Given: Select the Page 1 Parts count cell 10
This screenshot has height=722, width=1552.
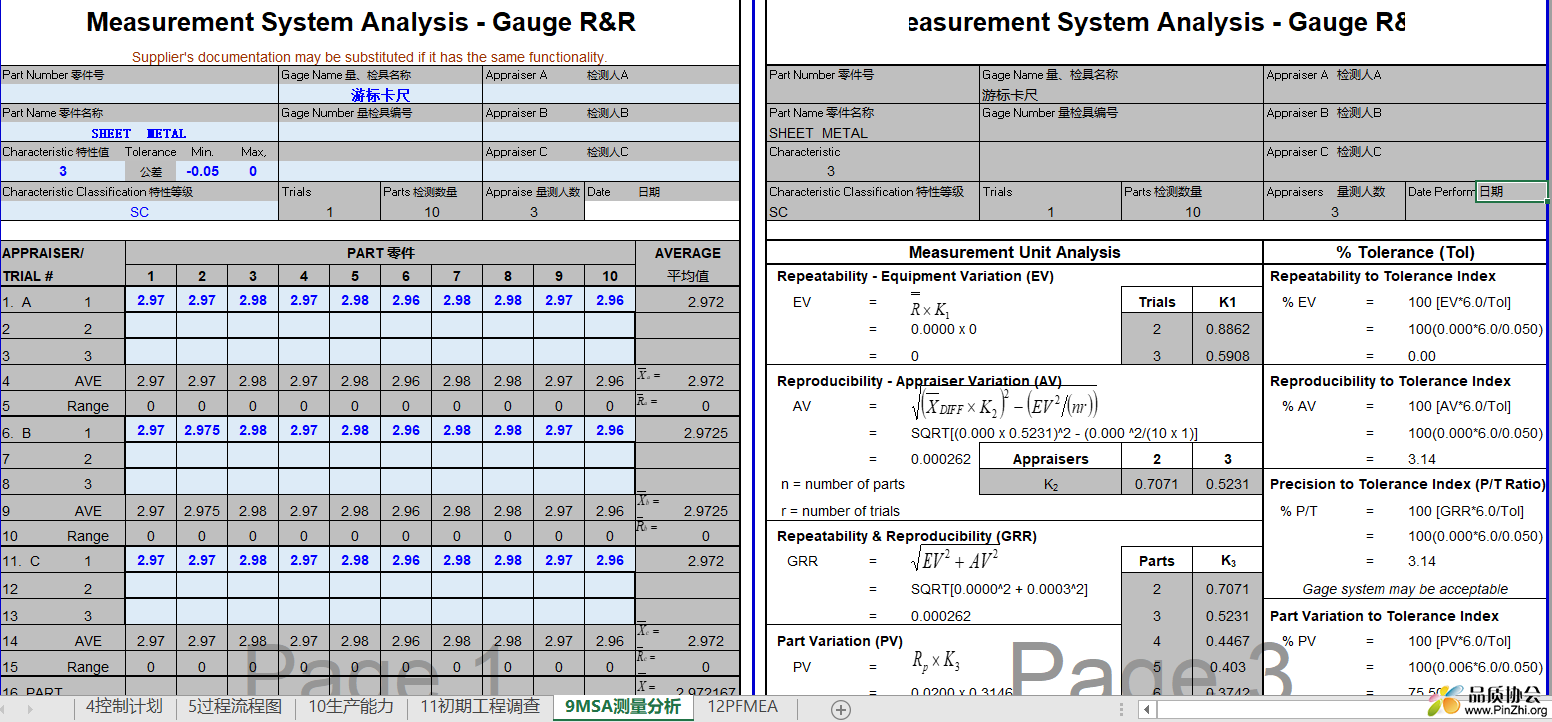Looking at the screenshot, I should tap(432, 212).
